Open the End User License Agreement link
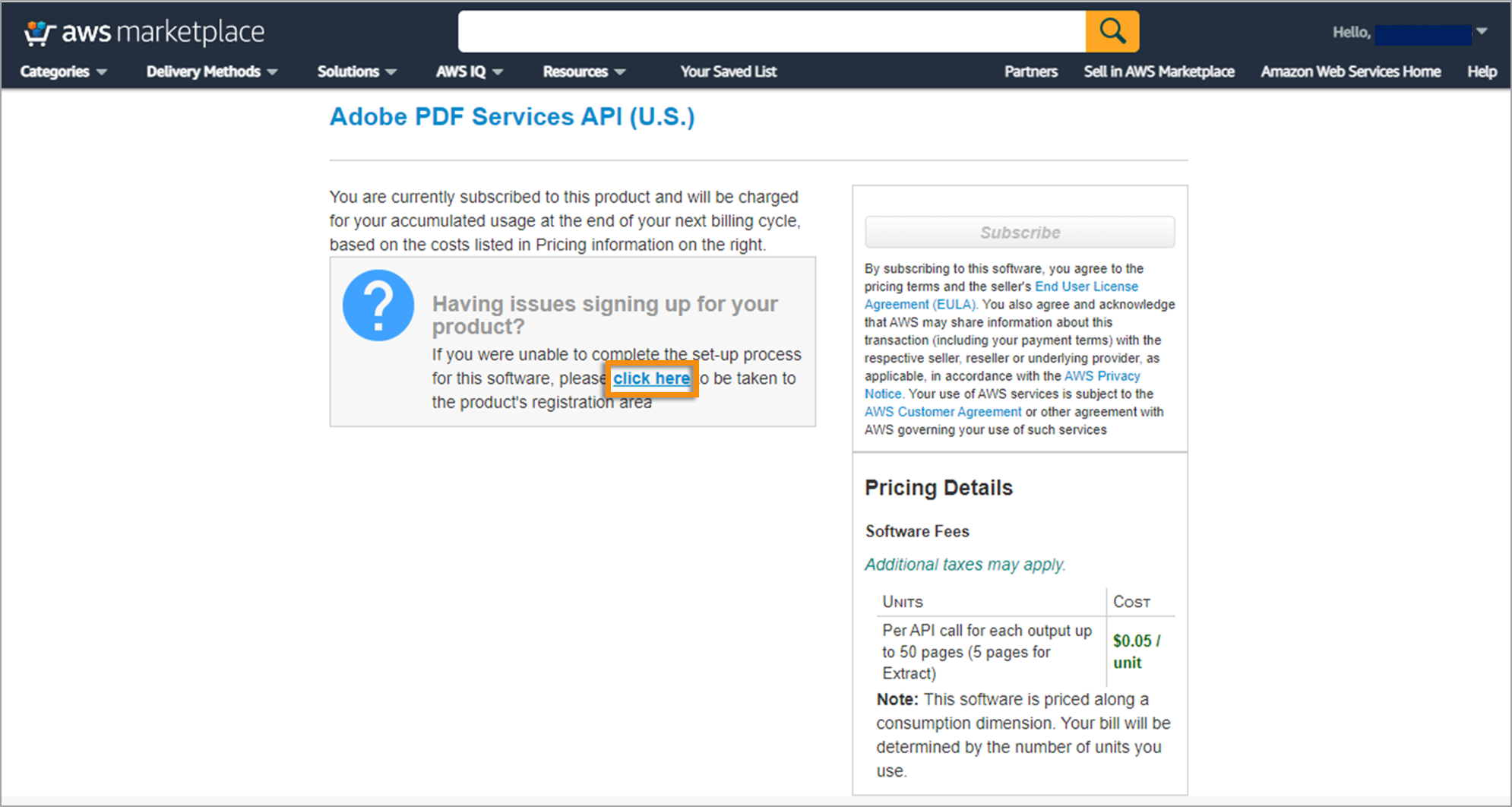1512x807 pixels. click(x=1087, y=286)
